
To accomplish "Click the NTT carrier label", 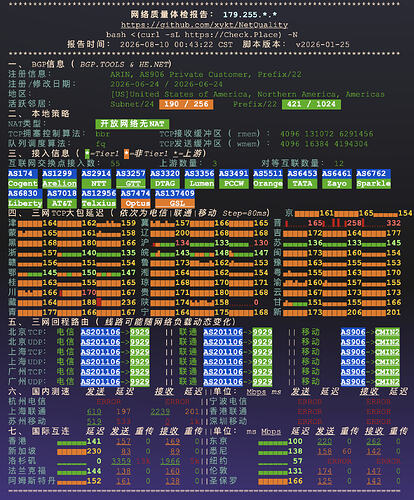I will [x=96, y=183].
